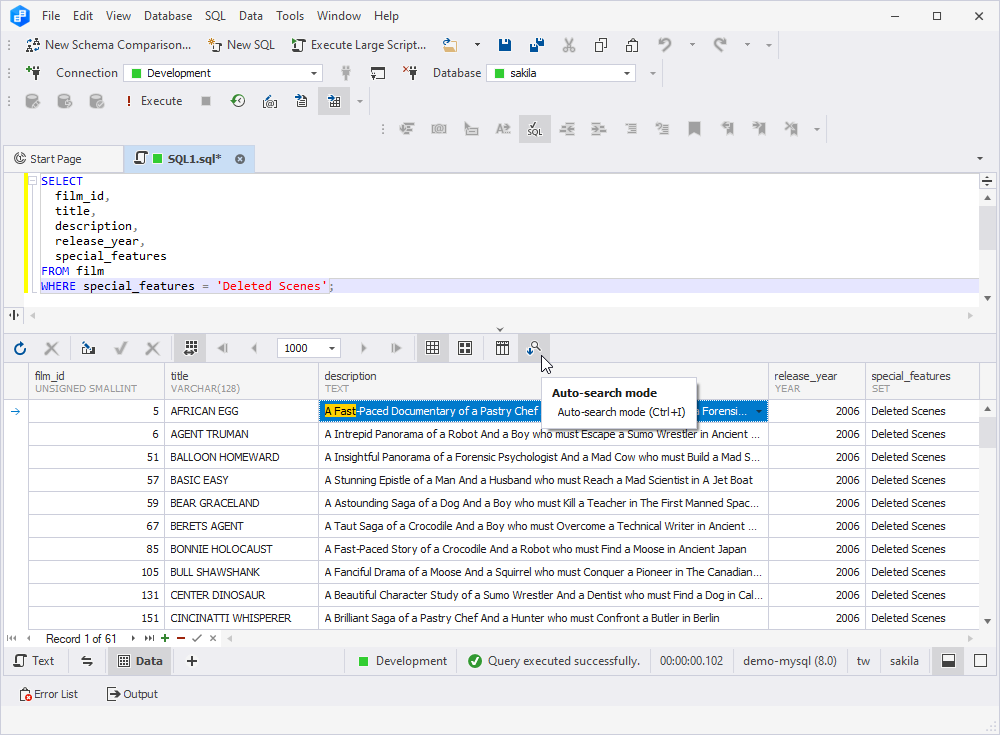
Task: Open dropdown arrow in AFRICAN EGG description cell
Action: tap(759, 412)
